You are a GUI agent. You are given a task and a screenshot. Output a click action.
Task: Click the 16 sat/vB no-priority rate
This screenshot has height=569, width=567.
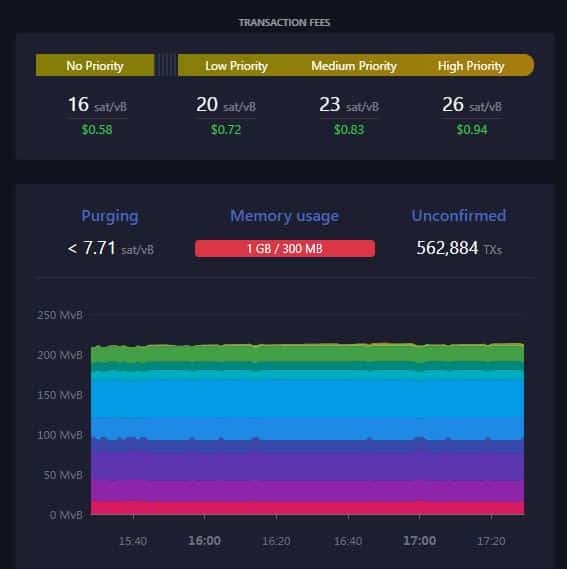97,105
